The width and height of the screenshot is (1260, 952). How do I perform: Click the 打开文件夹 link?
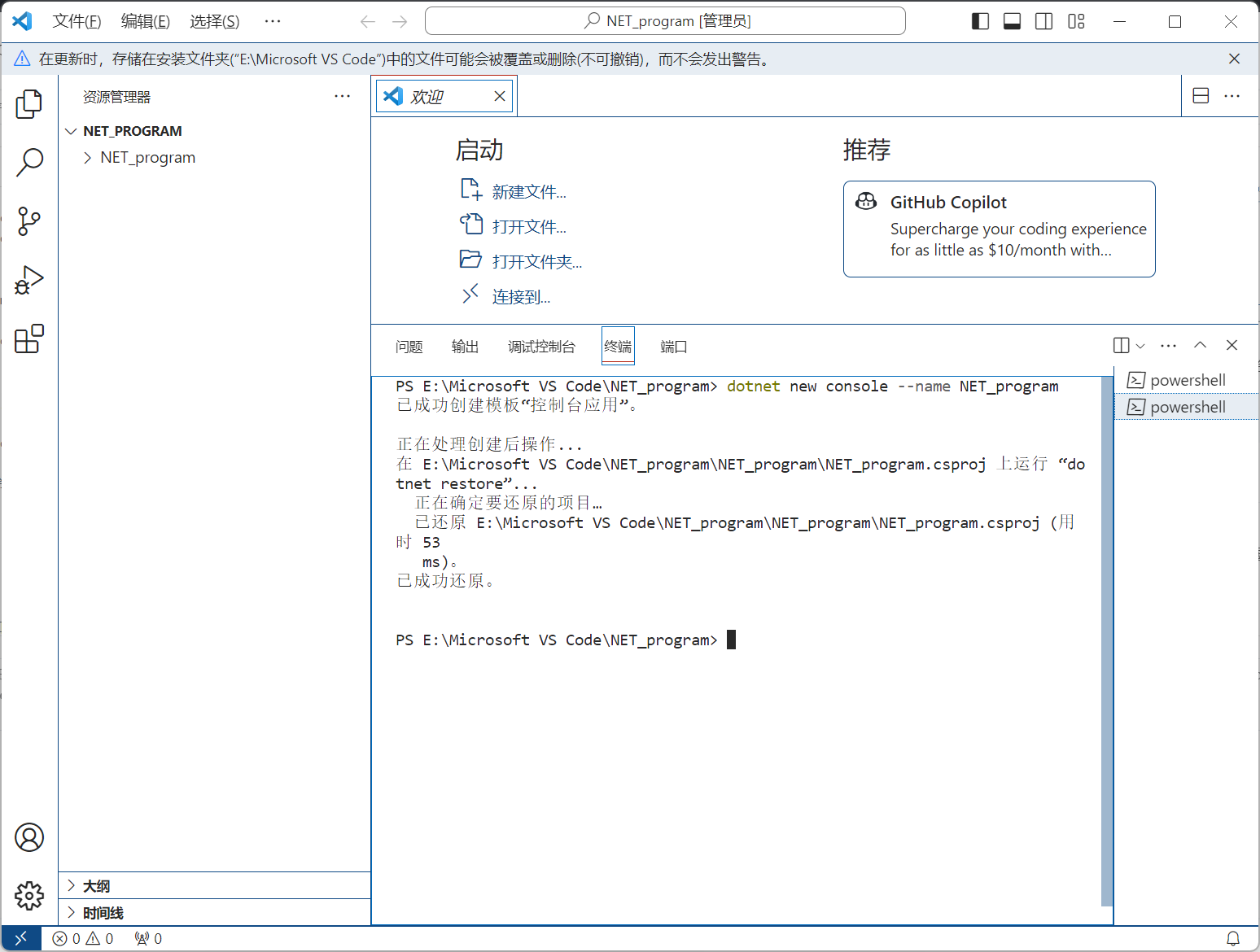(x=536, y=262)
